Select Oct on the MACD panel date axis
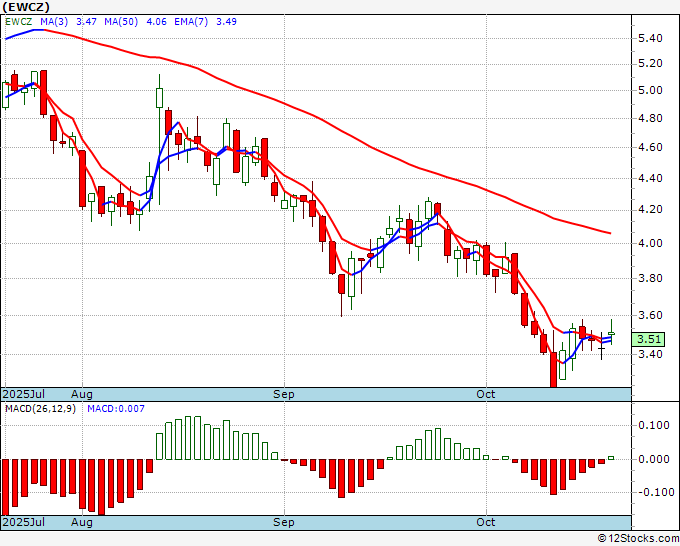The image size is (680, 546). [486, 522]
